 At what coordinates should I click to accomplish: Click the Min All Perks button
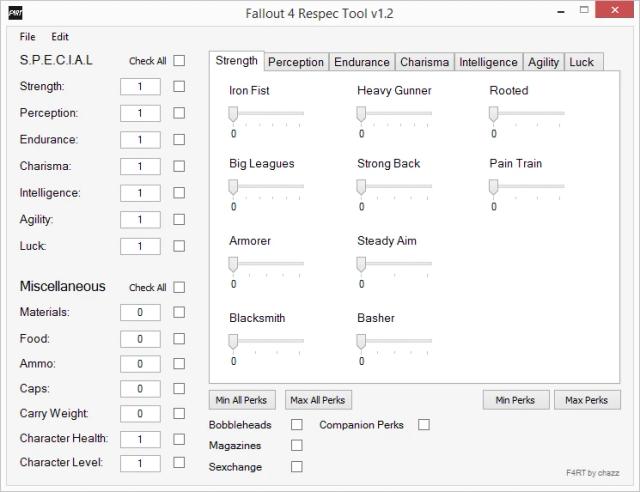[242, 400]
